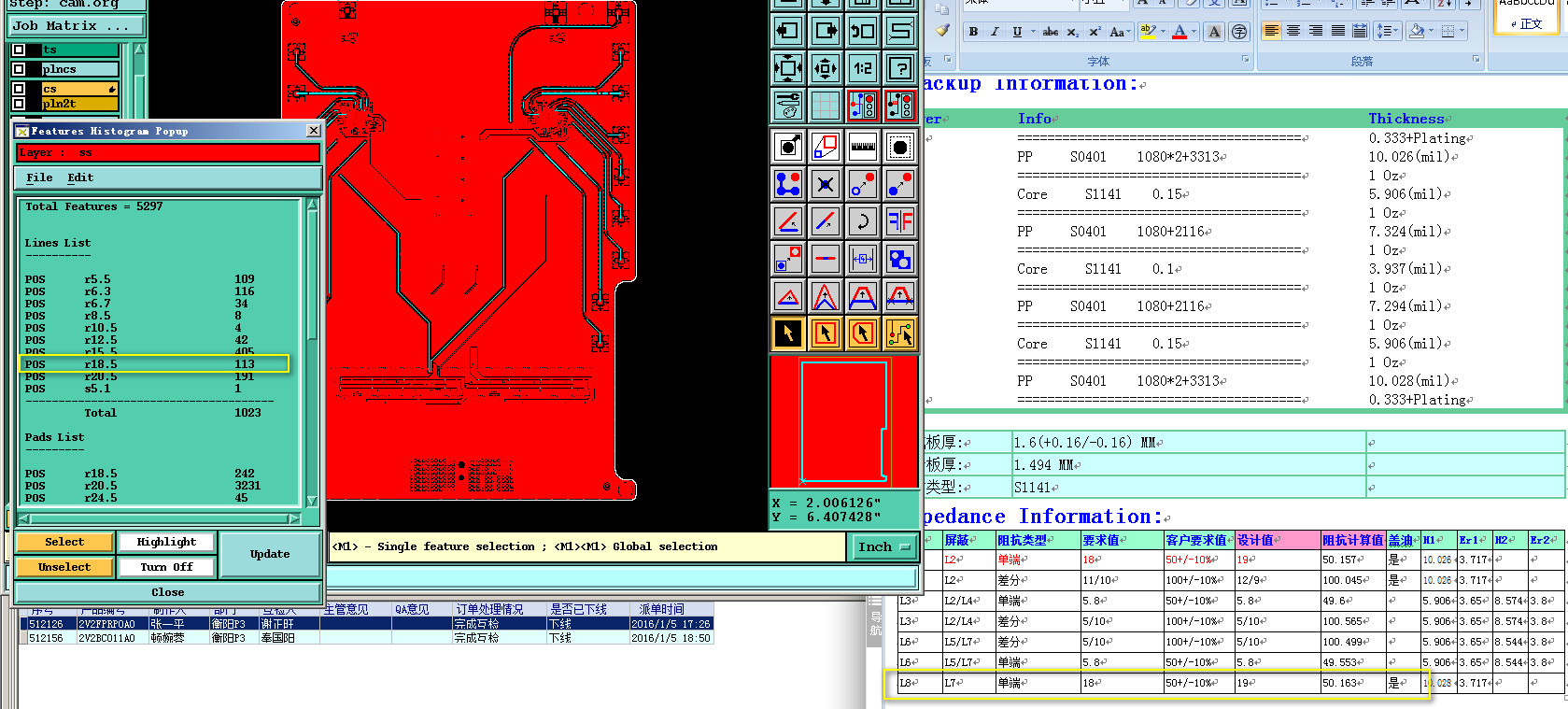Click the rotate curved-arrow icon
The width and height of the screenshot is (1568, 709).
pyautogui.click(x=863, y=221)
